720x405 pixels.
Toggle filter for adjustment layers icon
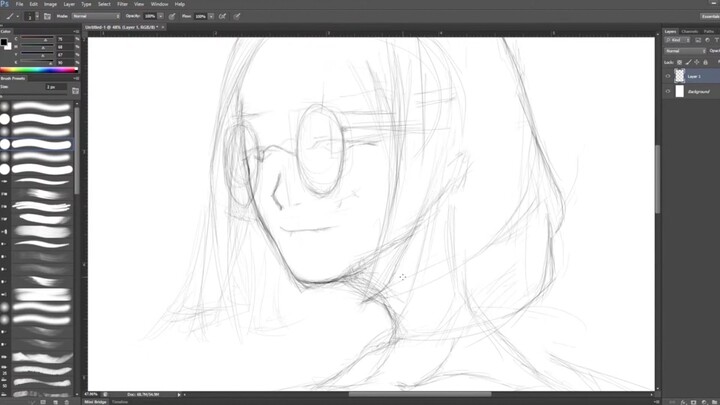[x=707, y=40]
